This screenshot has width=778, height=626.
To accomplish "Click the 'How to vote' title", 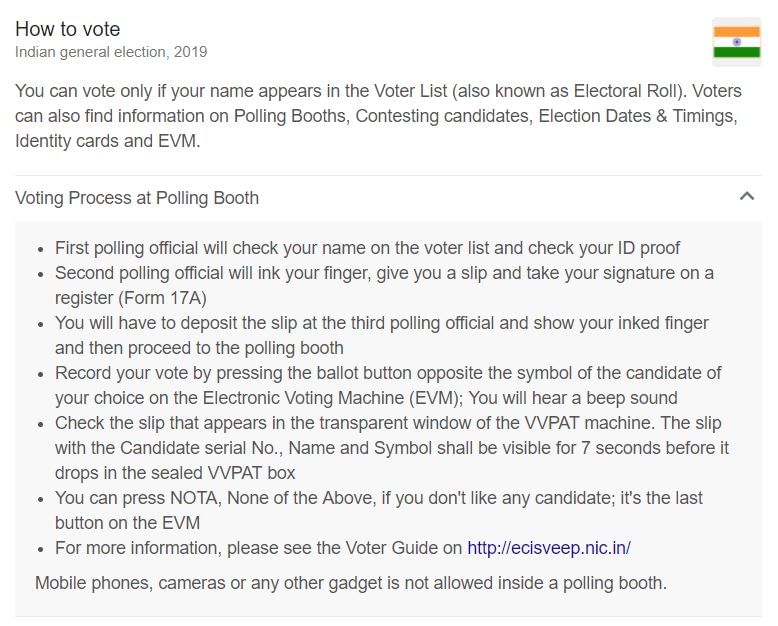I will click(67, 29).
